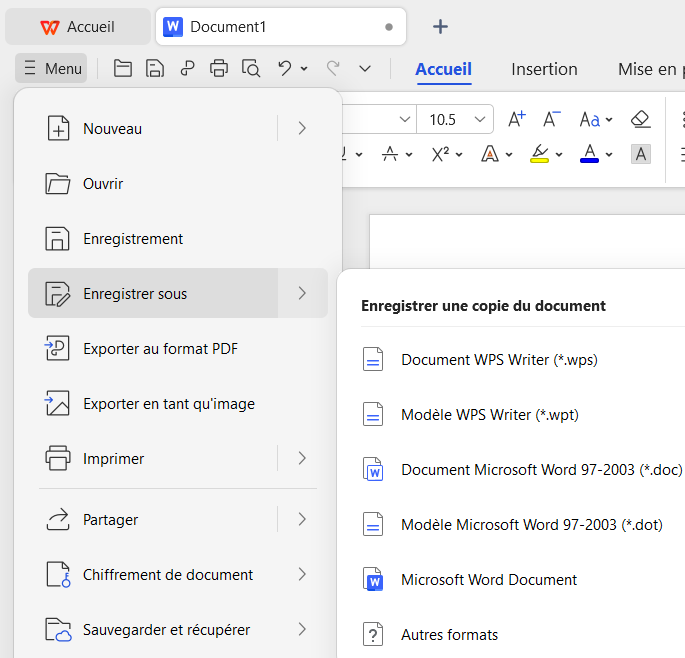
Task: Click Autres formats option
Action: (449, 634)
